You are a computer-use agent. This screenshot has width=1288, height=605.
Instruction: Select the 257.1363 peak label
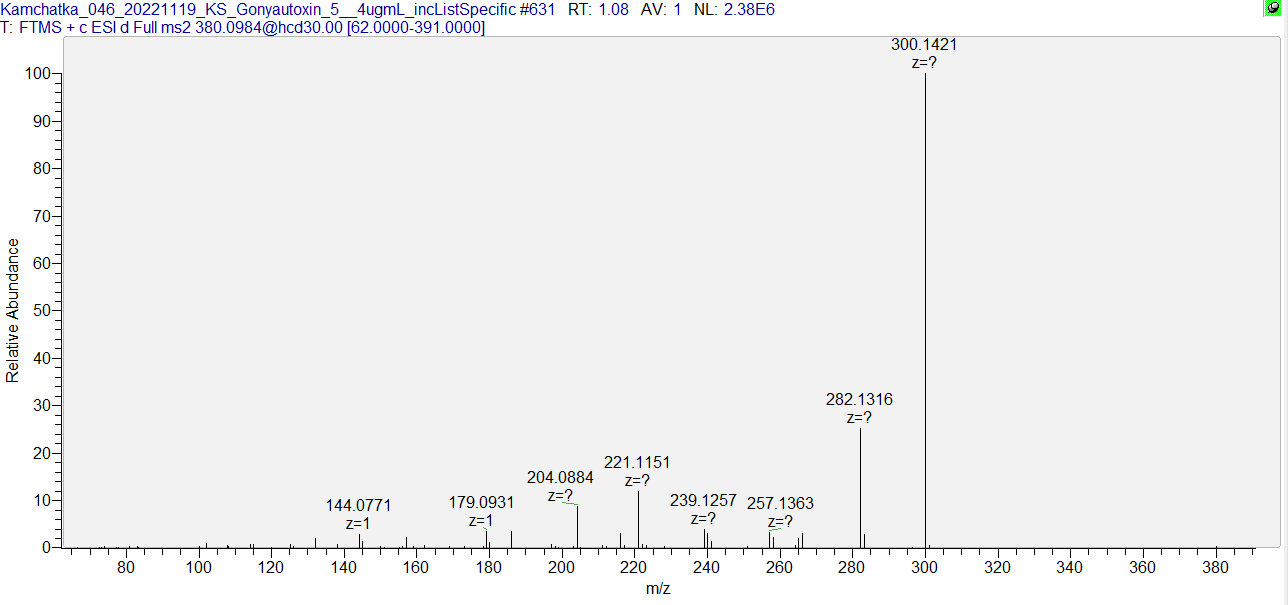(x=780, y=504)
